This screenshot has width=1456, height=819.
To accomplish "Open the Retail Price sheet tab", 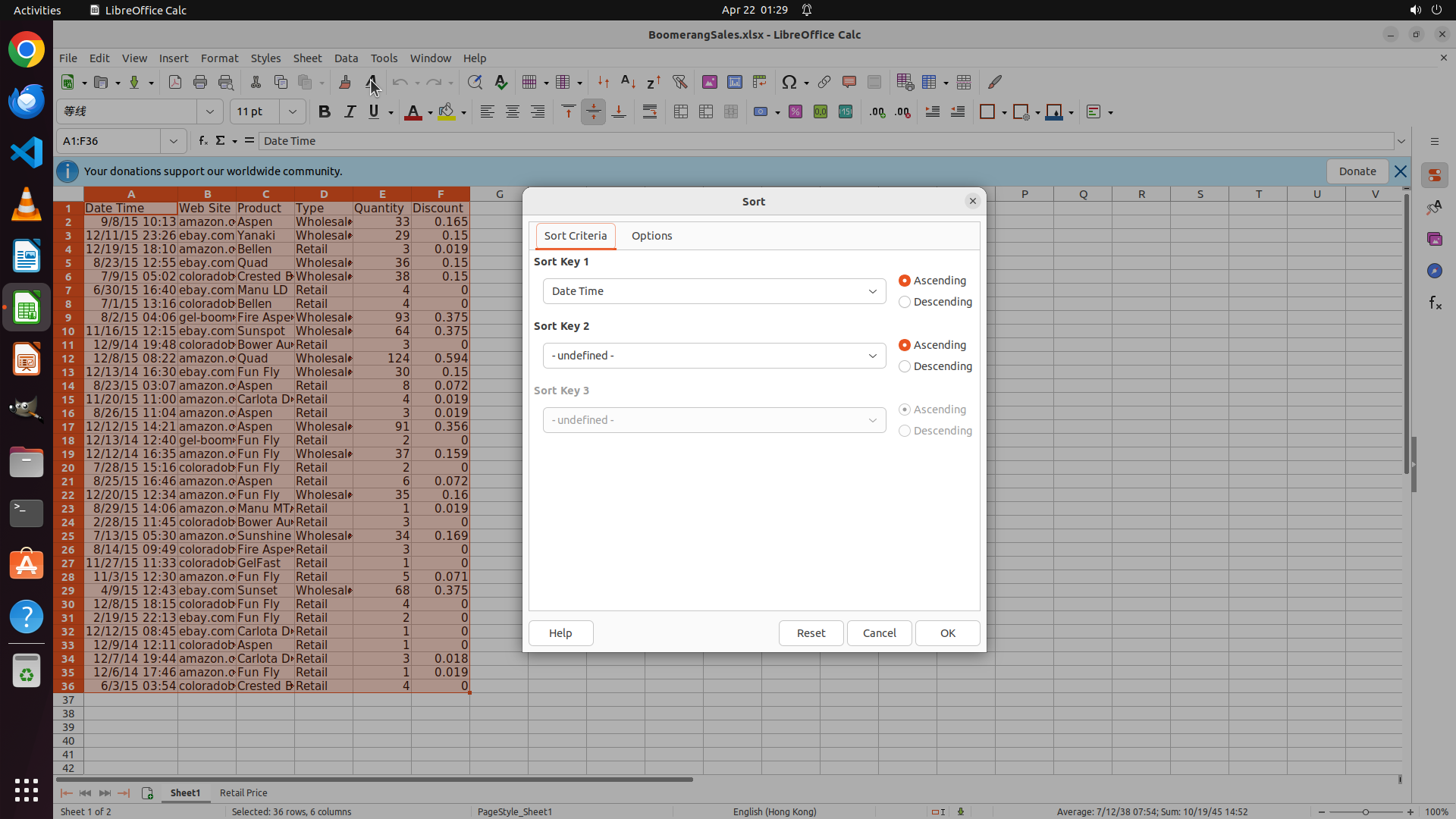I will tap(243, 792).
